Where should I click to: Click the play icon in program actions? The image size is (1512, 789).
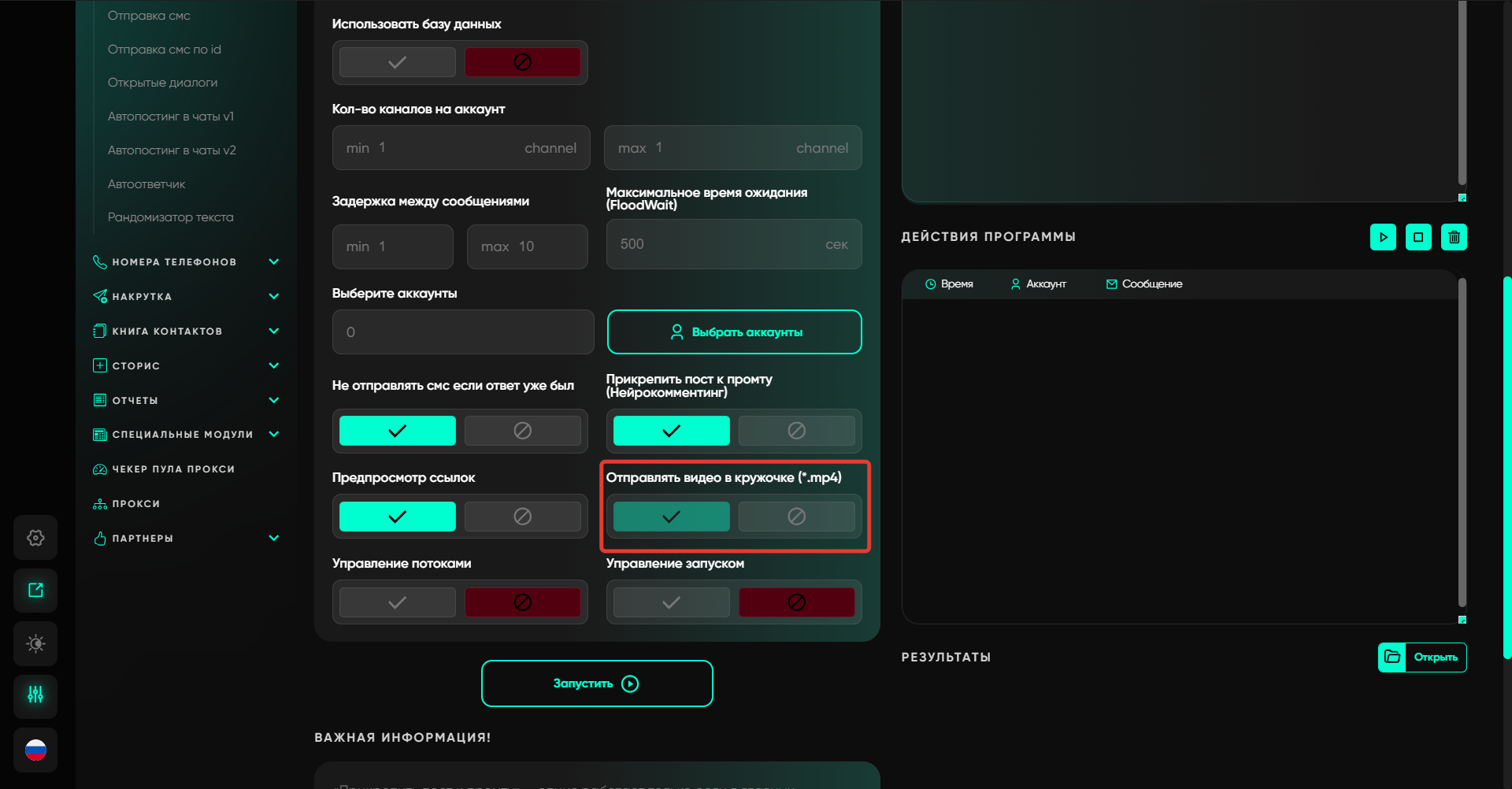pos(1383,237)
